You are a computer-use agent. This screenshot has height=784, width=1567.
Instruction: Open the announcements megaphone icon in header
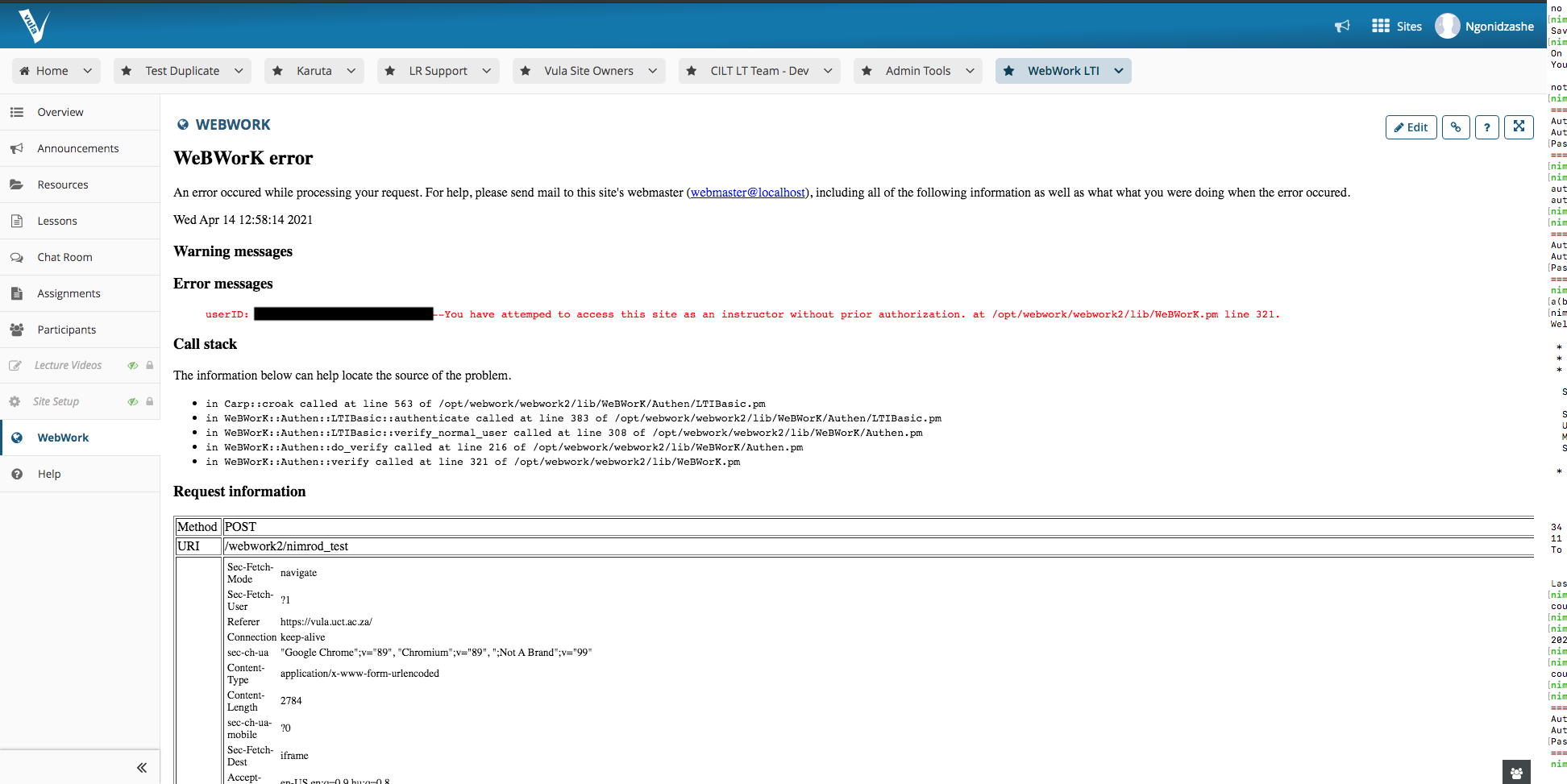tap(1342, 27)
